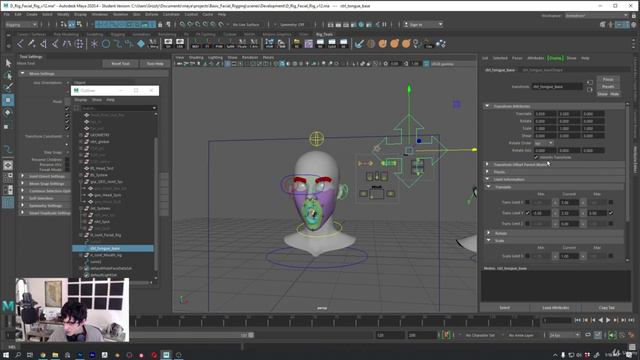Image resolution: width=640 pixels, height=360 pixels.
Task: Open the viewport Lighting menu
Action: [x=216, y=58]
